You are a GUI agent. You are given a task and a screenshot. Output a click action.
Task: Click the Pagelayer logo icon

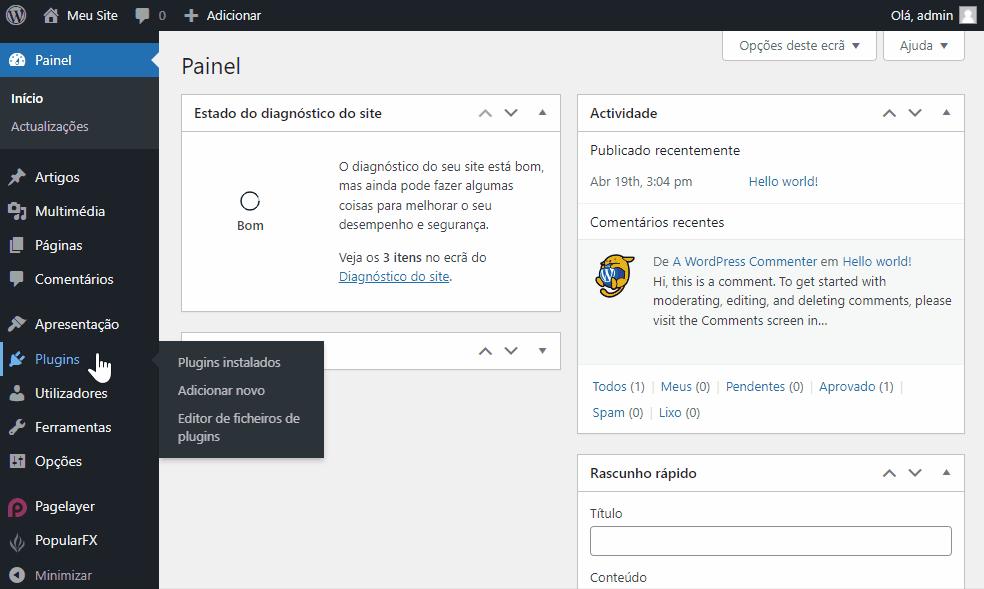17,507
